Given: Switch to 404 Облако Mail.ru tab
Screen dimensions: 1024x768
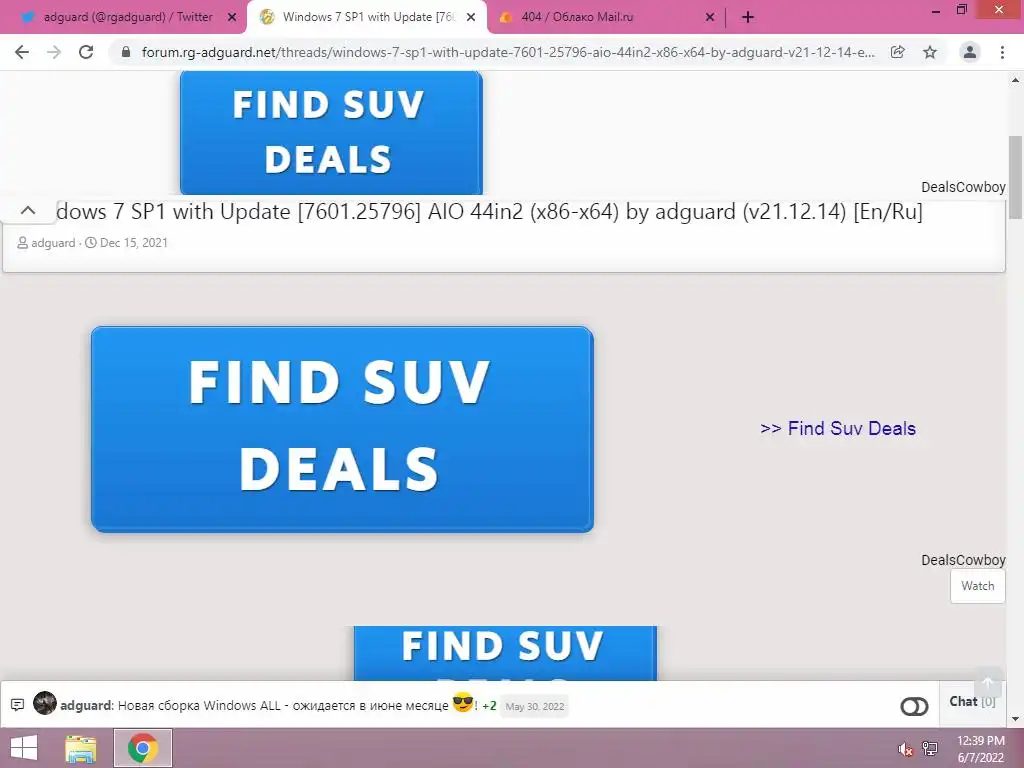Looking at the screenshot, I should pos(598,17).
